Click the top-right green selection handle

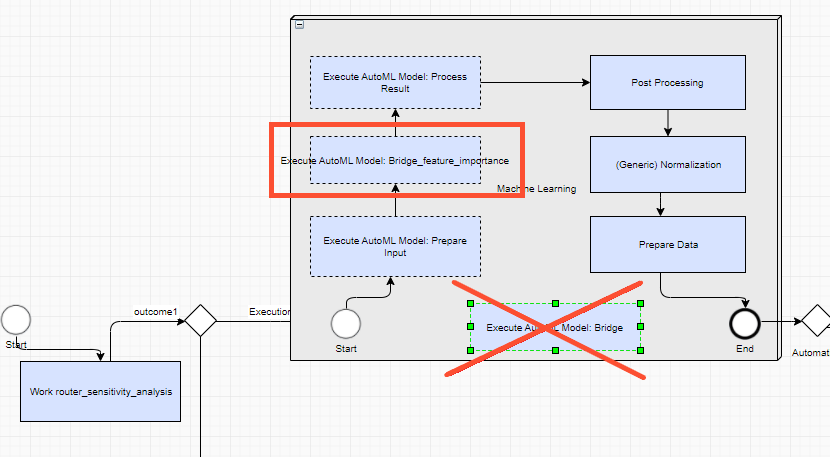click(x=640, y=303)
